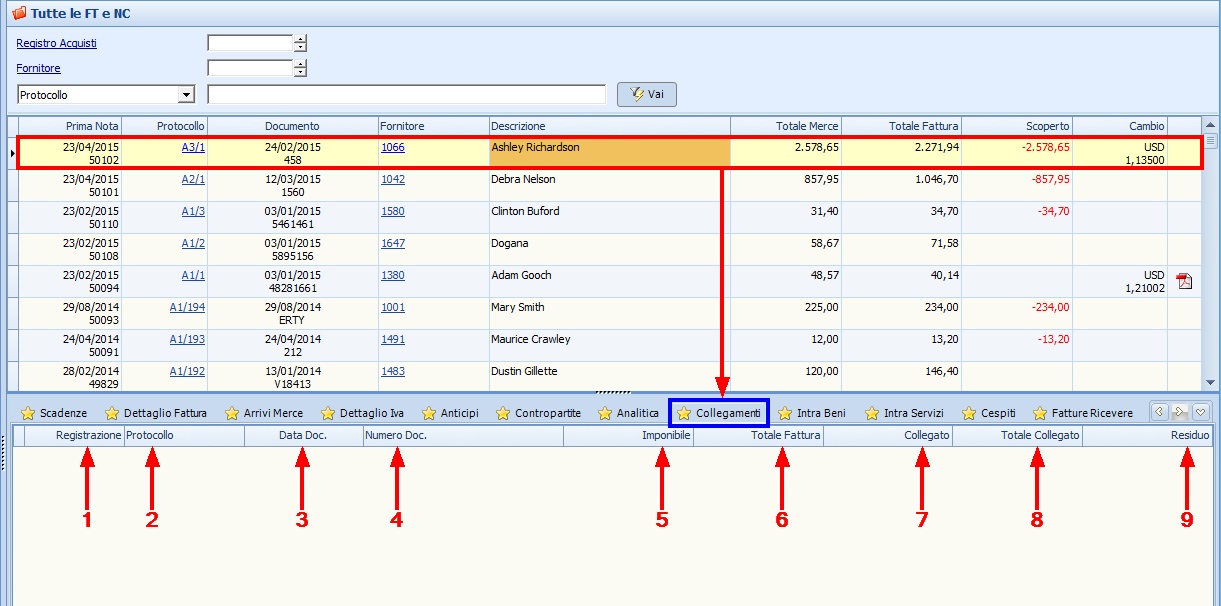
Task: Open the Arrivi Merce tab
Action: pyautogui.click(x=273, y=413)
